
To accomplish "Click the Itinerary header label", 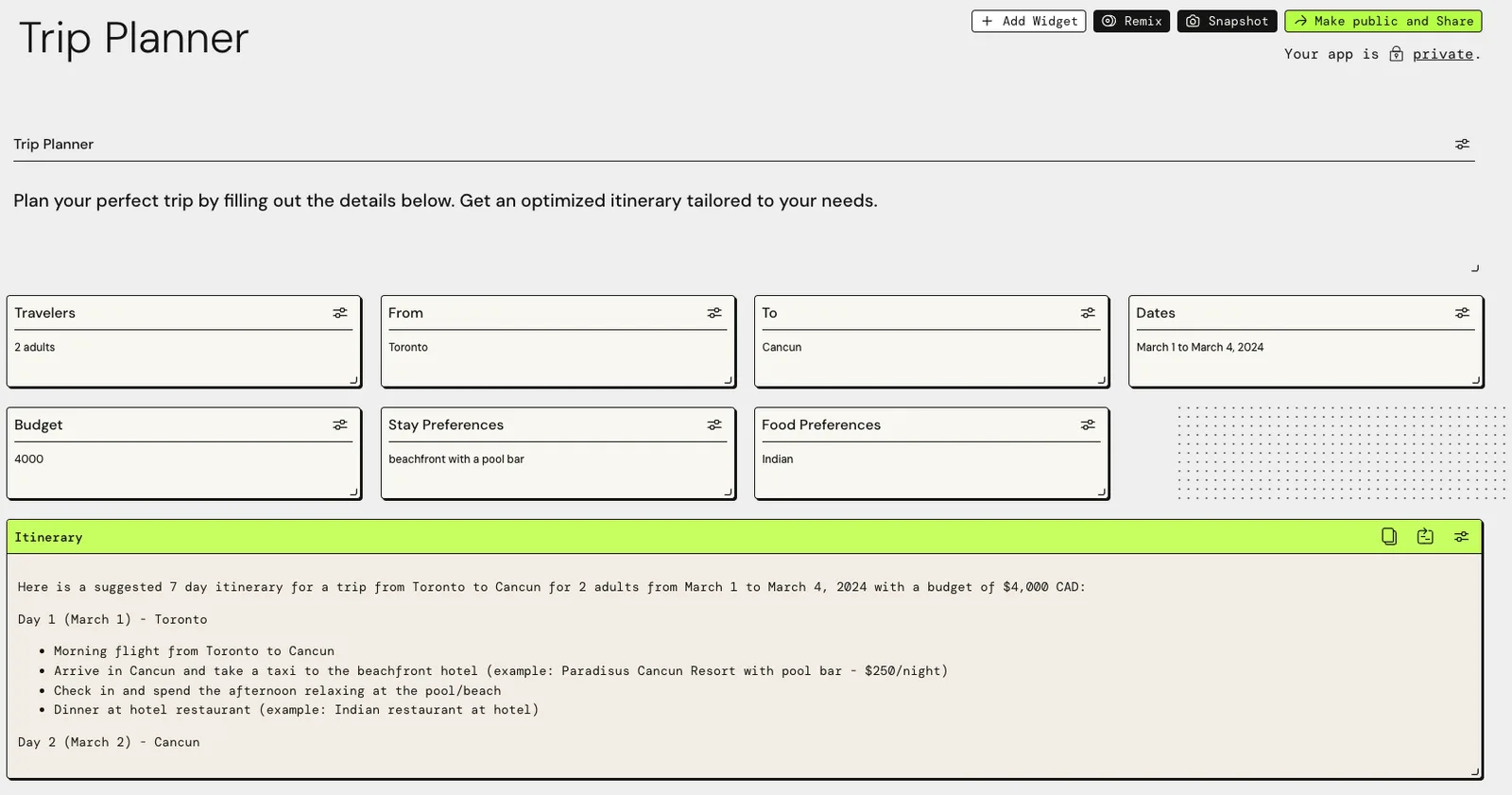I will coord(48,537).
